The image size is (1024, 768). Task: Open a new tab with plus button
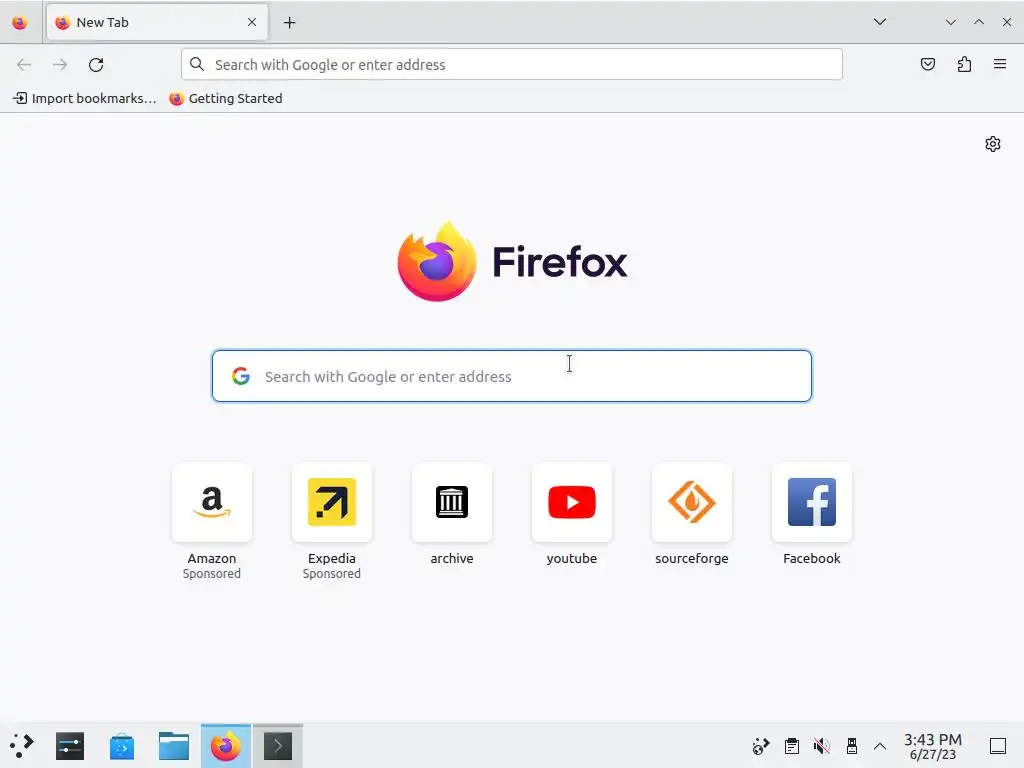tap(289, 23)
